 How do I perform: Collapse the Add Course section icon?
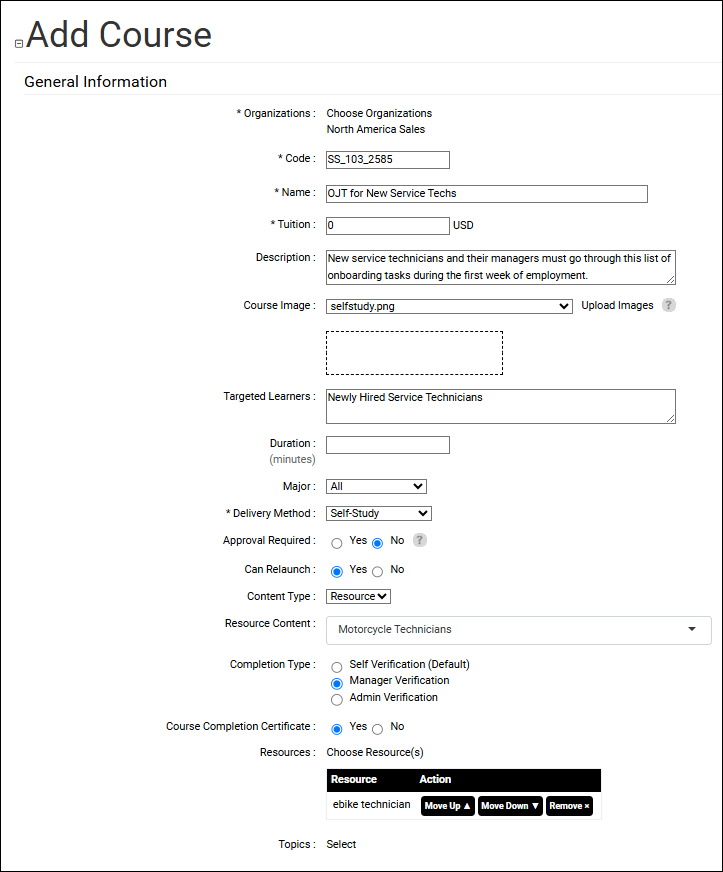(19, 44)
